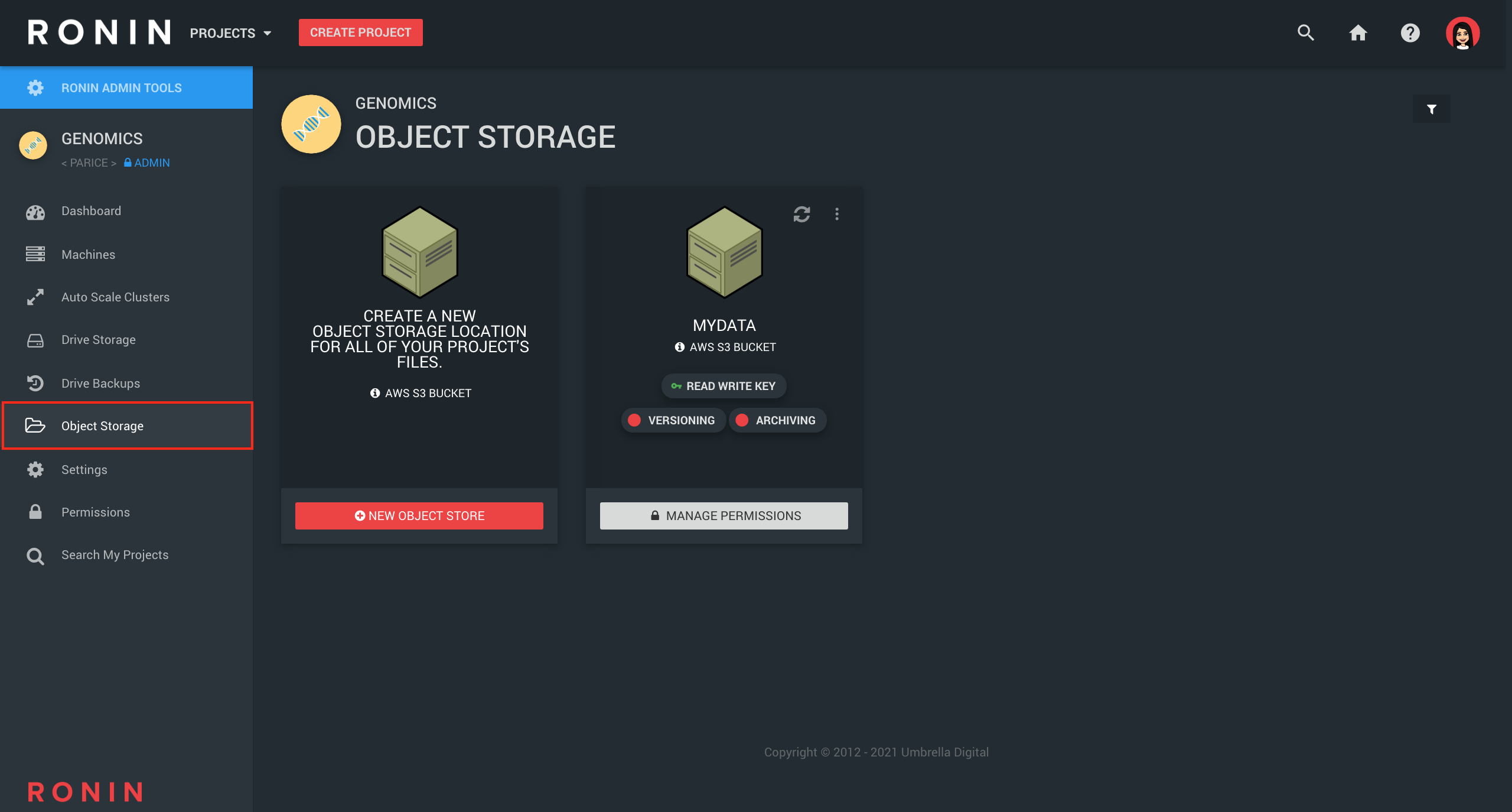Click Manage Permissions button for MYDATA
The image size is (1512, 812).
click(x=724, y=516)
